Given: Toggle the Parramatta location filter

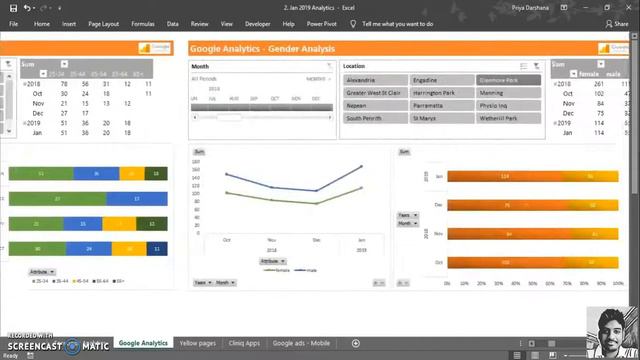Looking at the screenshot, I should click(442, 105).
